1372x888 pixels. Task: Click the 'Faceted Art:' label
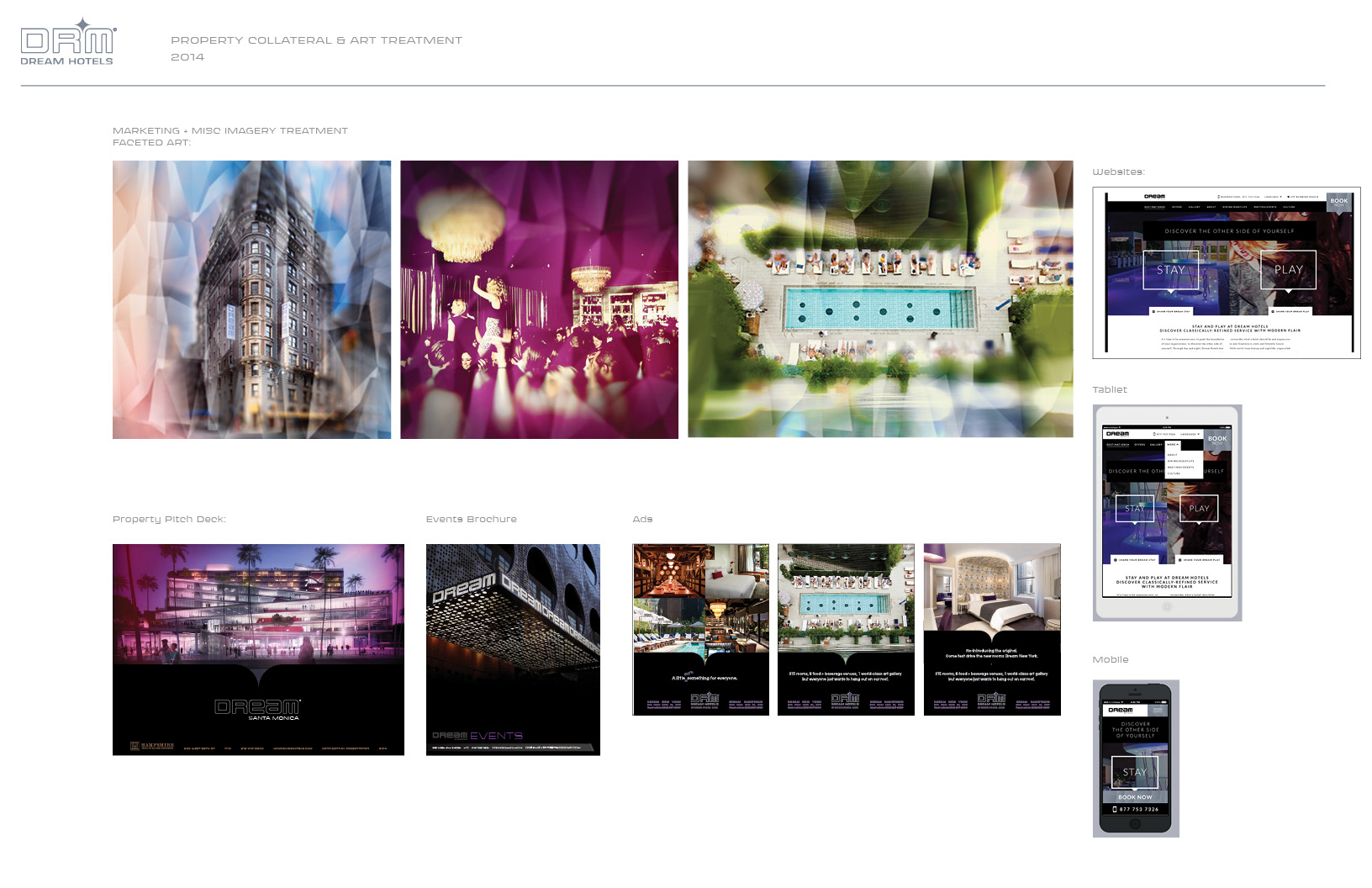pos(151,142)
